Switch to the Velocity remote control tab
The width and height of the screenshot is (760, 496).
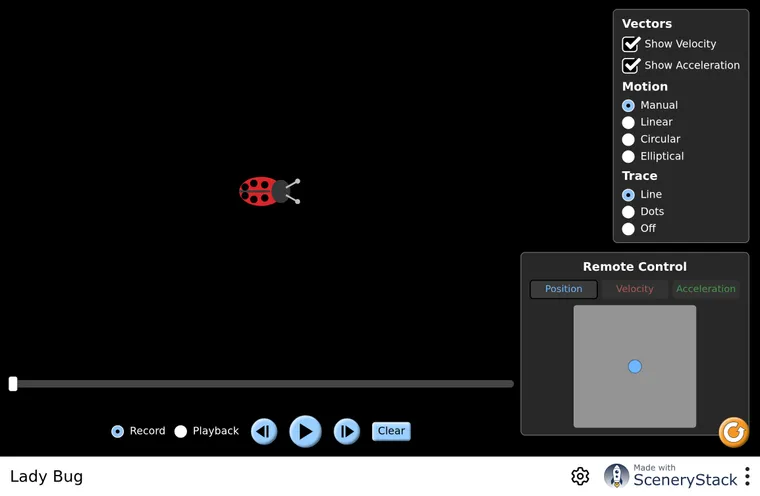634,289
